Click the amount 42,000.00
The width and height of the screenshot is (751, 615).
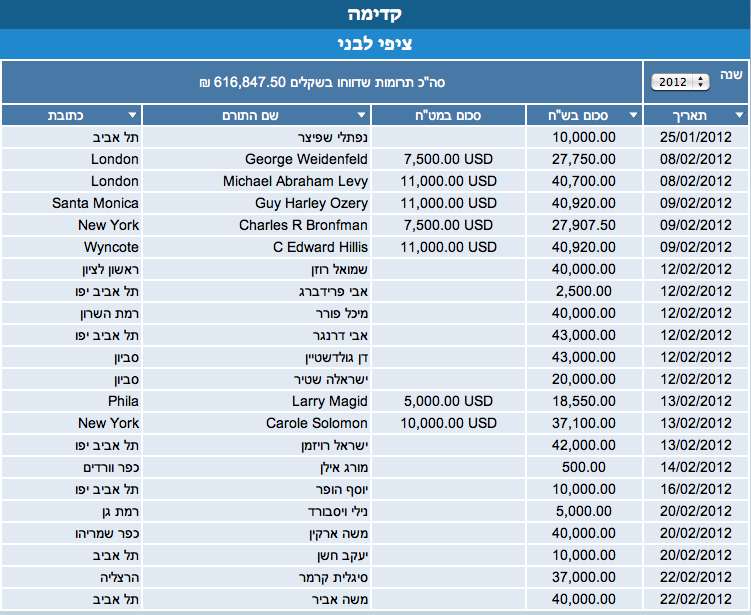(x=584, y=445)
